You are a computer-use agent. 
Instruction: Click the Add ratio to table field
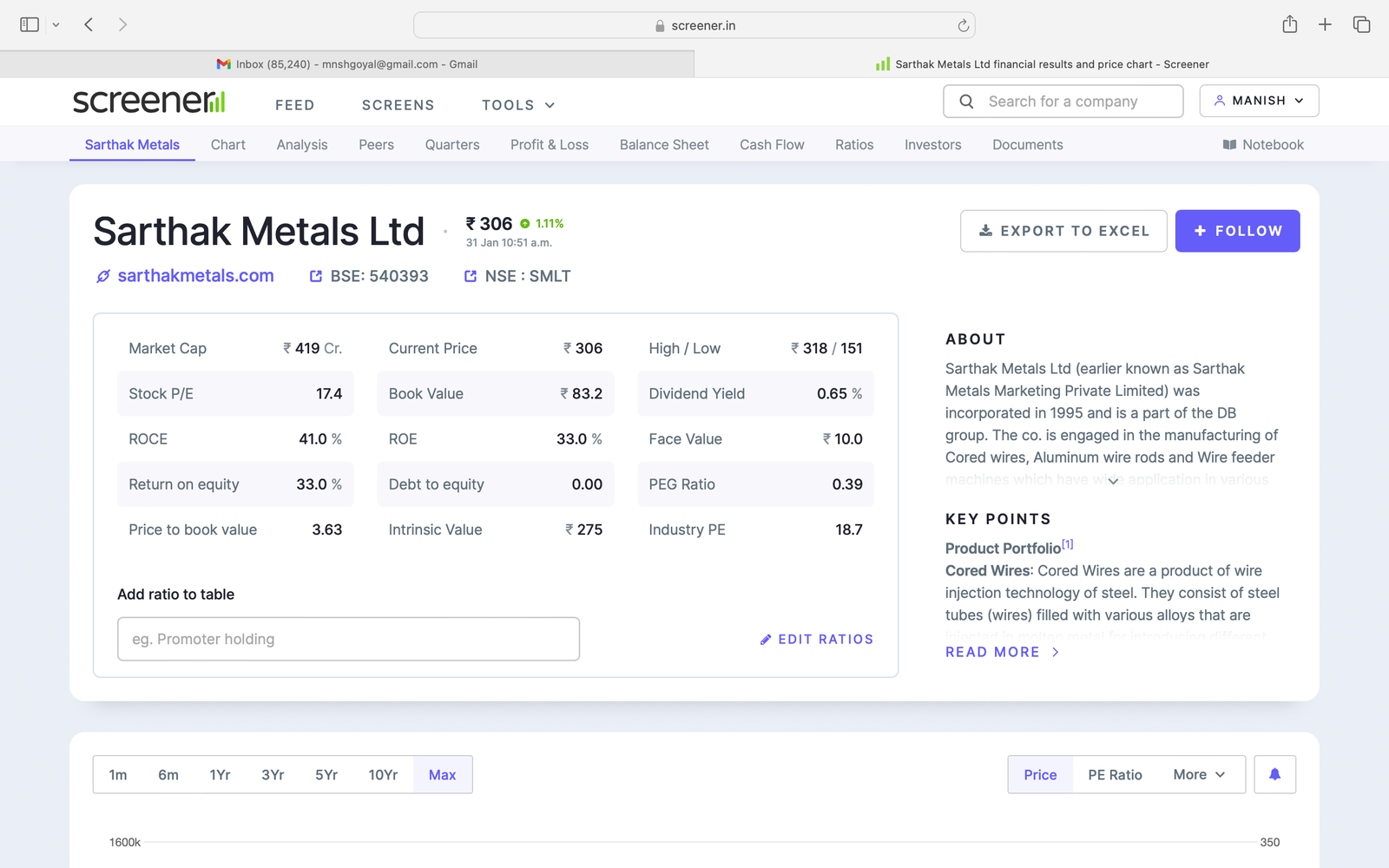[x=348, y=639]
